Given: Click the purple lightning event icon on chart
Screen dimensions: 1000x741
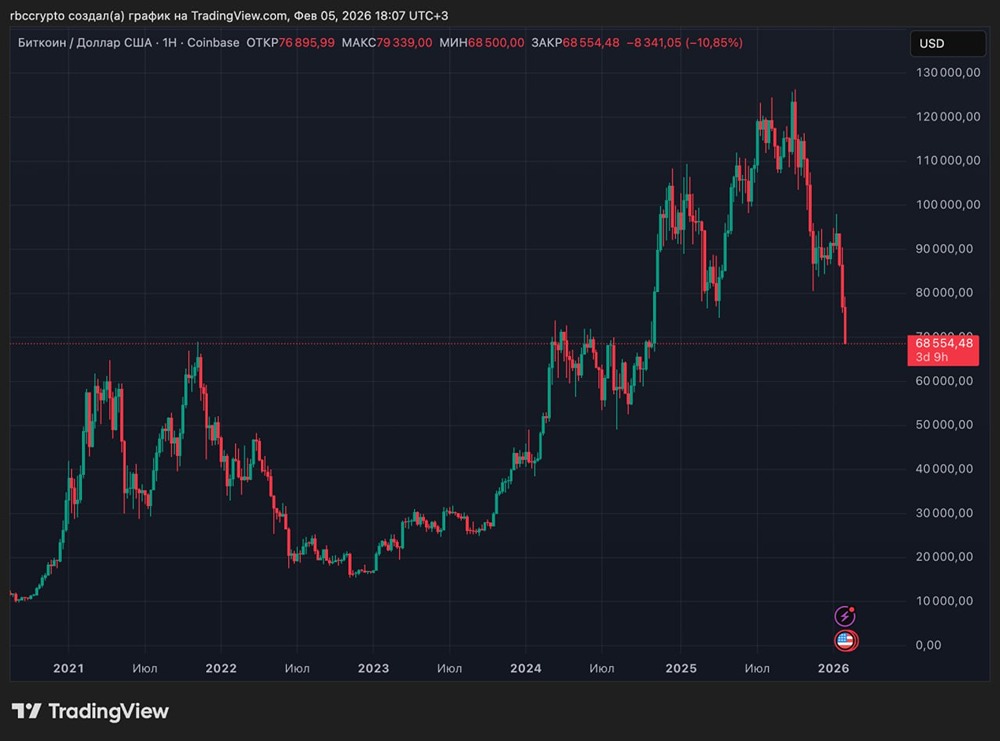Looking at the screenshot, I should tap(845, 615).
